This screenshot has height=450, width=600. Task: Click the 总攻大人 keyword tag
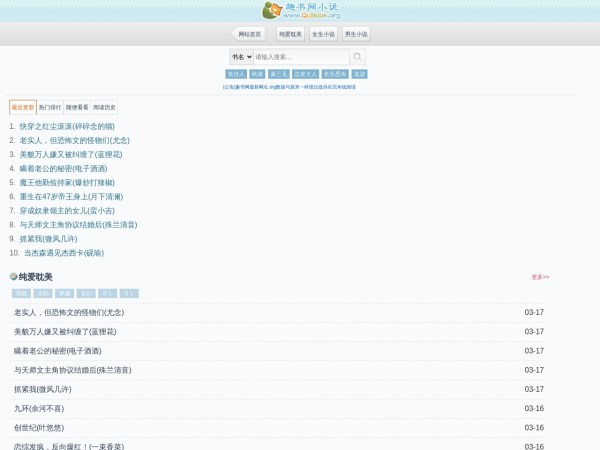305,74
